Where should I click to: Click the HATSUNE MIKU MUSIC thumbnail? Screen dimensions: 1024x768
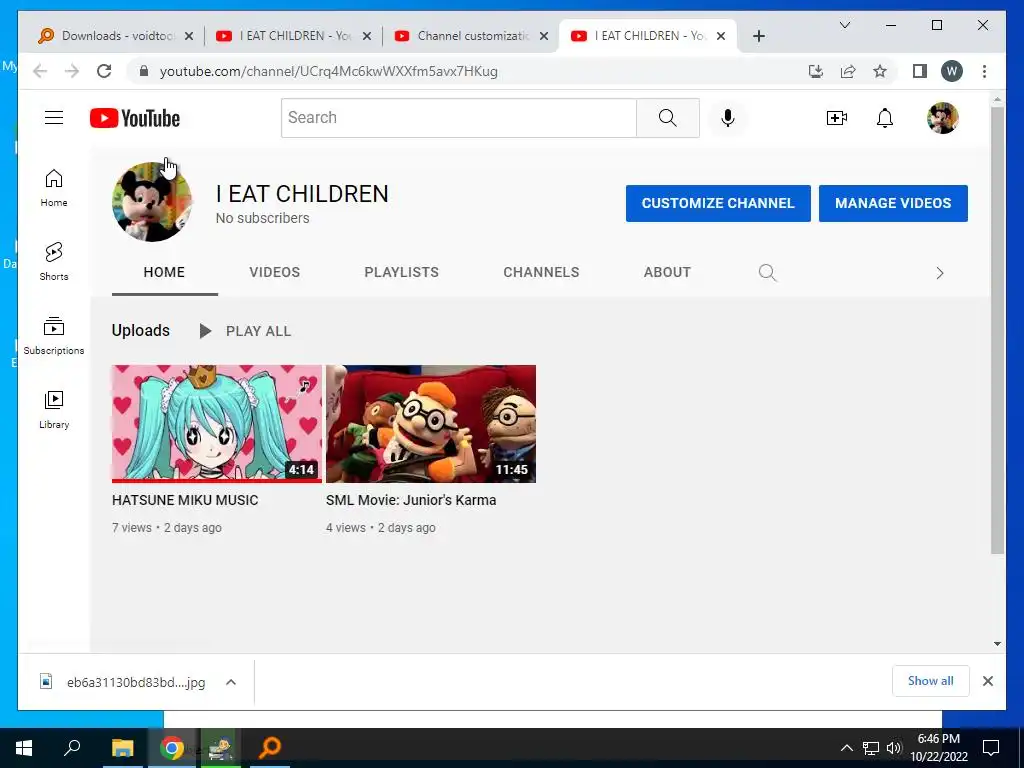(216, 424)
